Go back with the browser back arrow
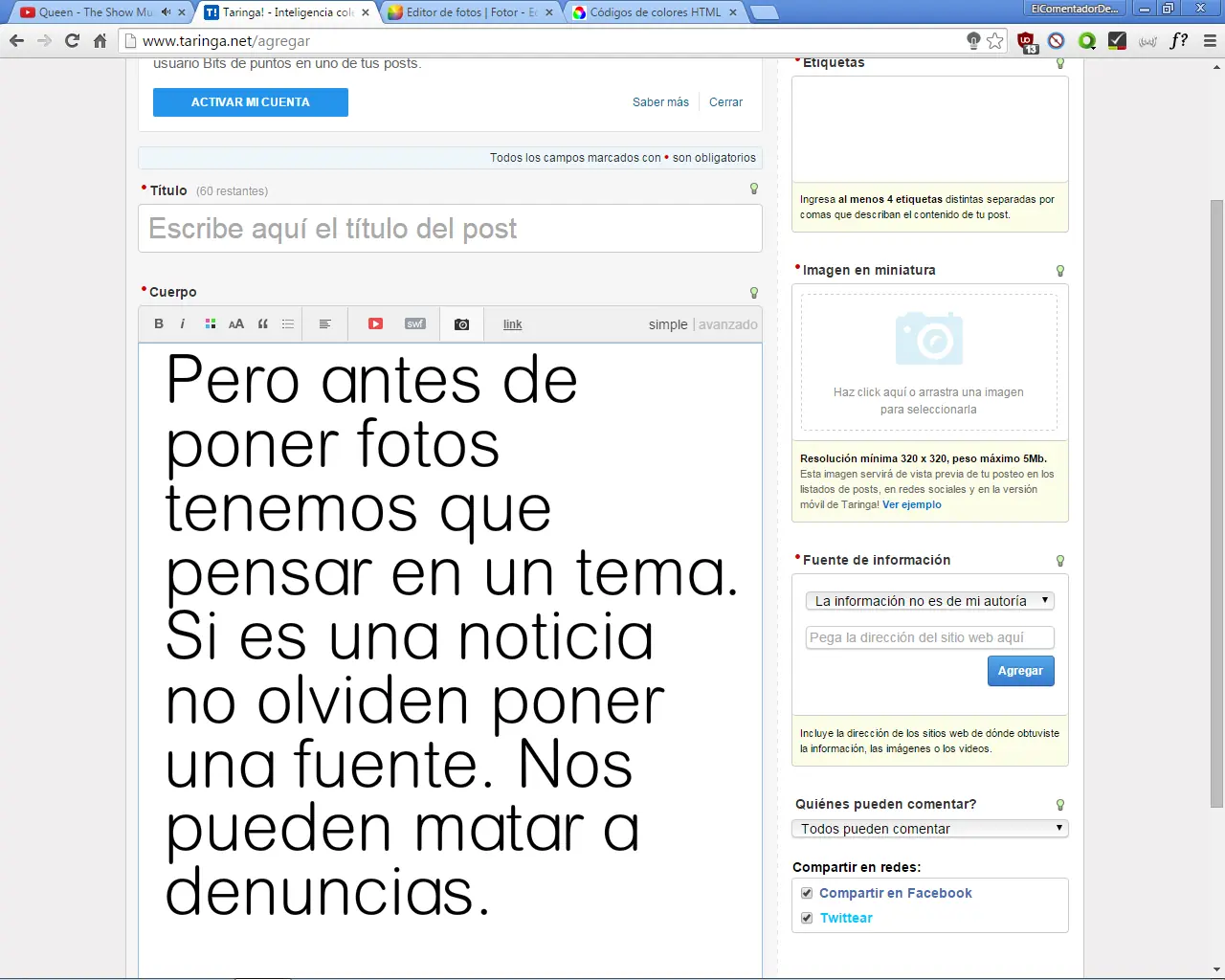Screen dimensions: 1225x980 click(x=16, y=41)
